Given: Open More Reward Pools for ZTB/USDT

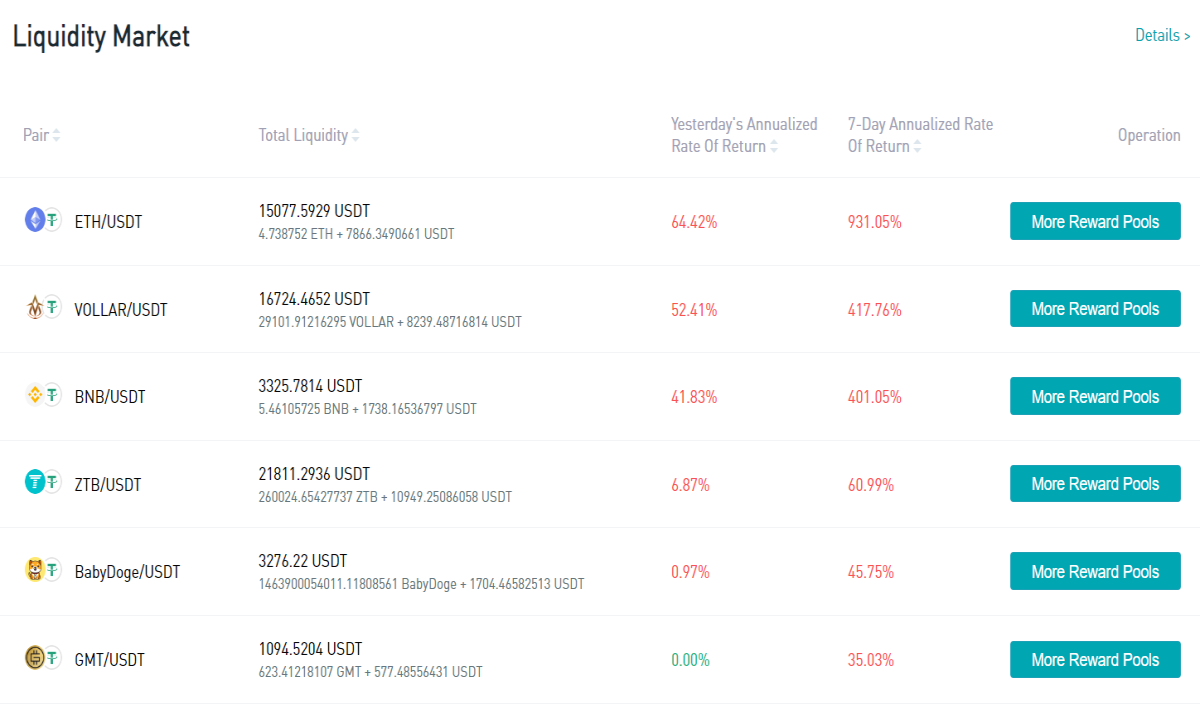Looking at the screenshot, I should point(1095,483).
